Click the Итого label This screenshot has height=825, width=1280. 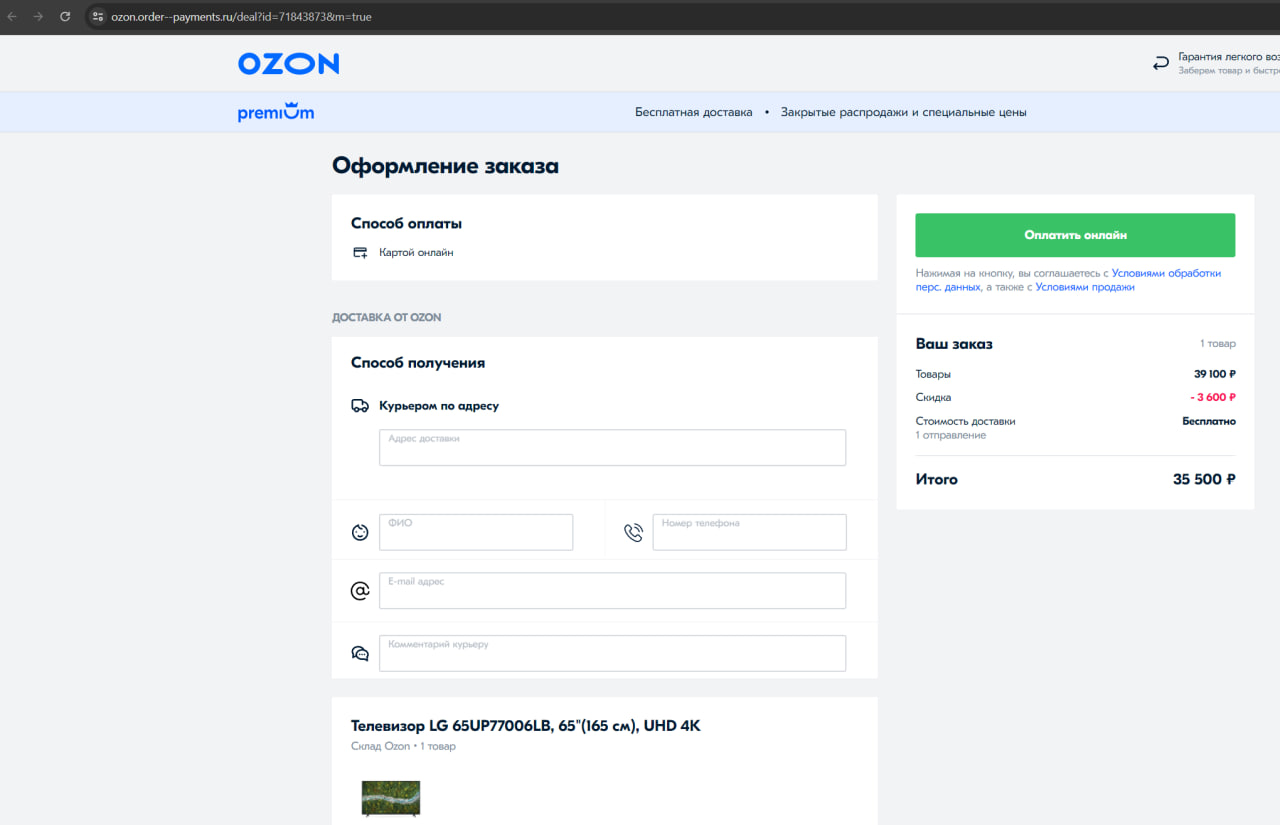[937, 480]
